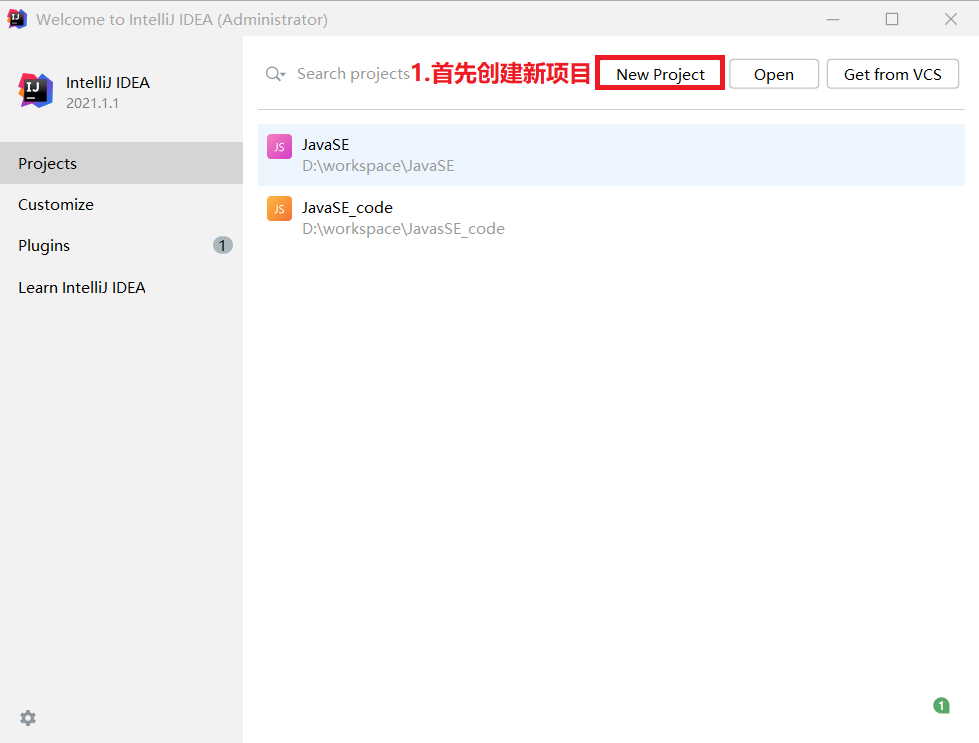
Task: Click the IntelliJ title bar app icon
Action: (17, 19)
